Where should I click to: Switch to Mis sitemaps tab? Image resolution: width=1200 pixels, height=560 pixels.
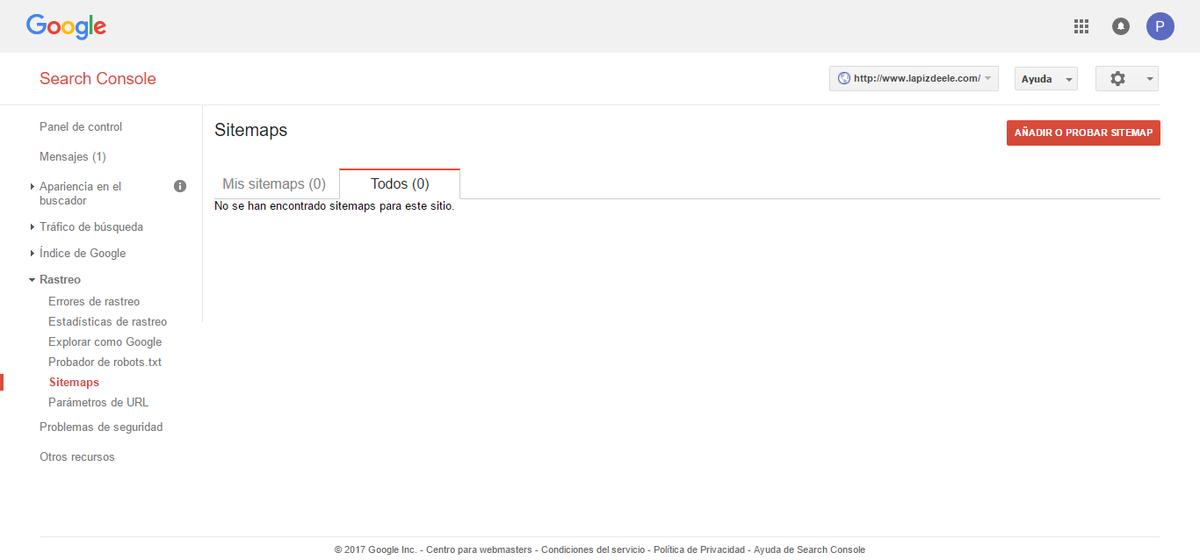274,184
